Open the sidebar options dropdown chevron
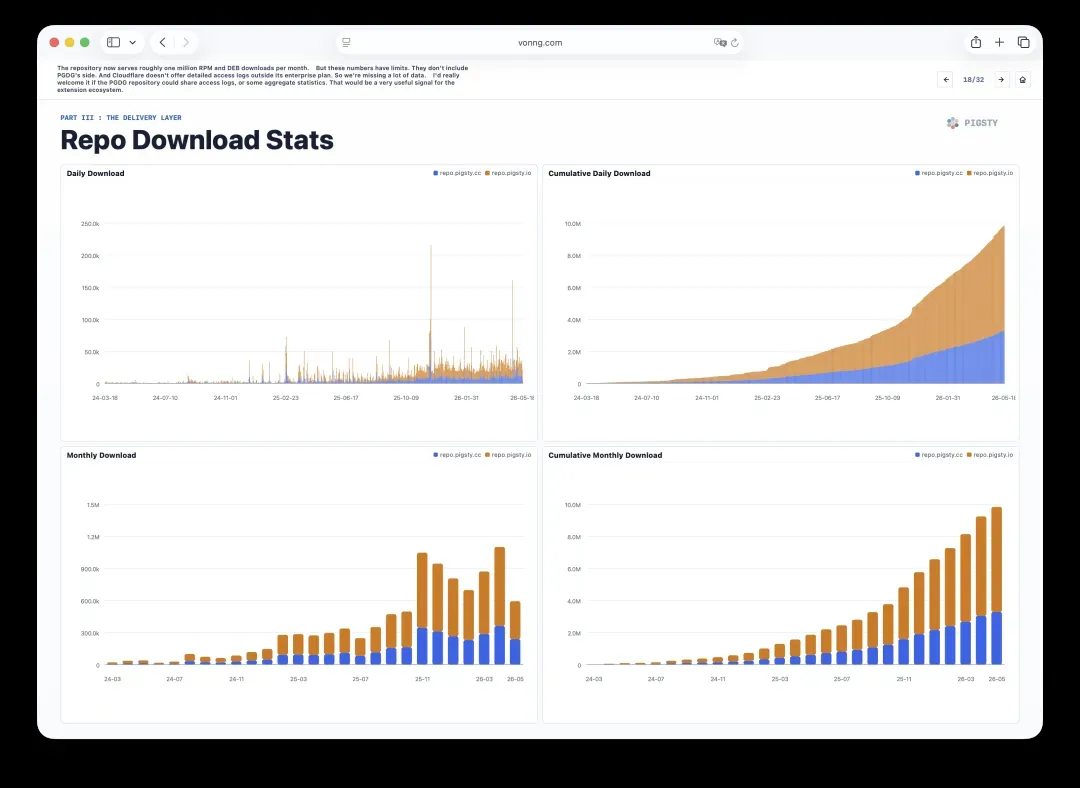This screenshot has width=1080, height=788. (x=132, y=43)
